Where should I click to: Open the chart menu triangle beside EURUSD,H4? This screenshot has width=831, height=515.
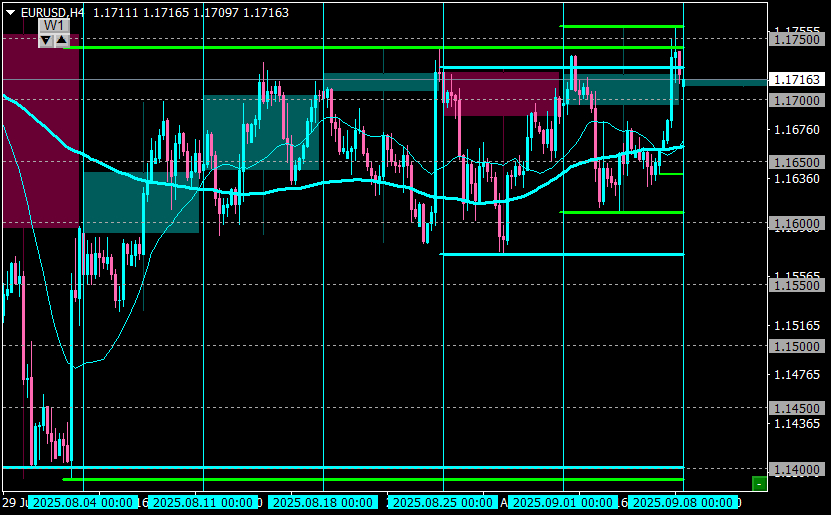coord(11,13)
